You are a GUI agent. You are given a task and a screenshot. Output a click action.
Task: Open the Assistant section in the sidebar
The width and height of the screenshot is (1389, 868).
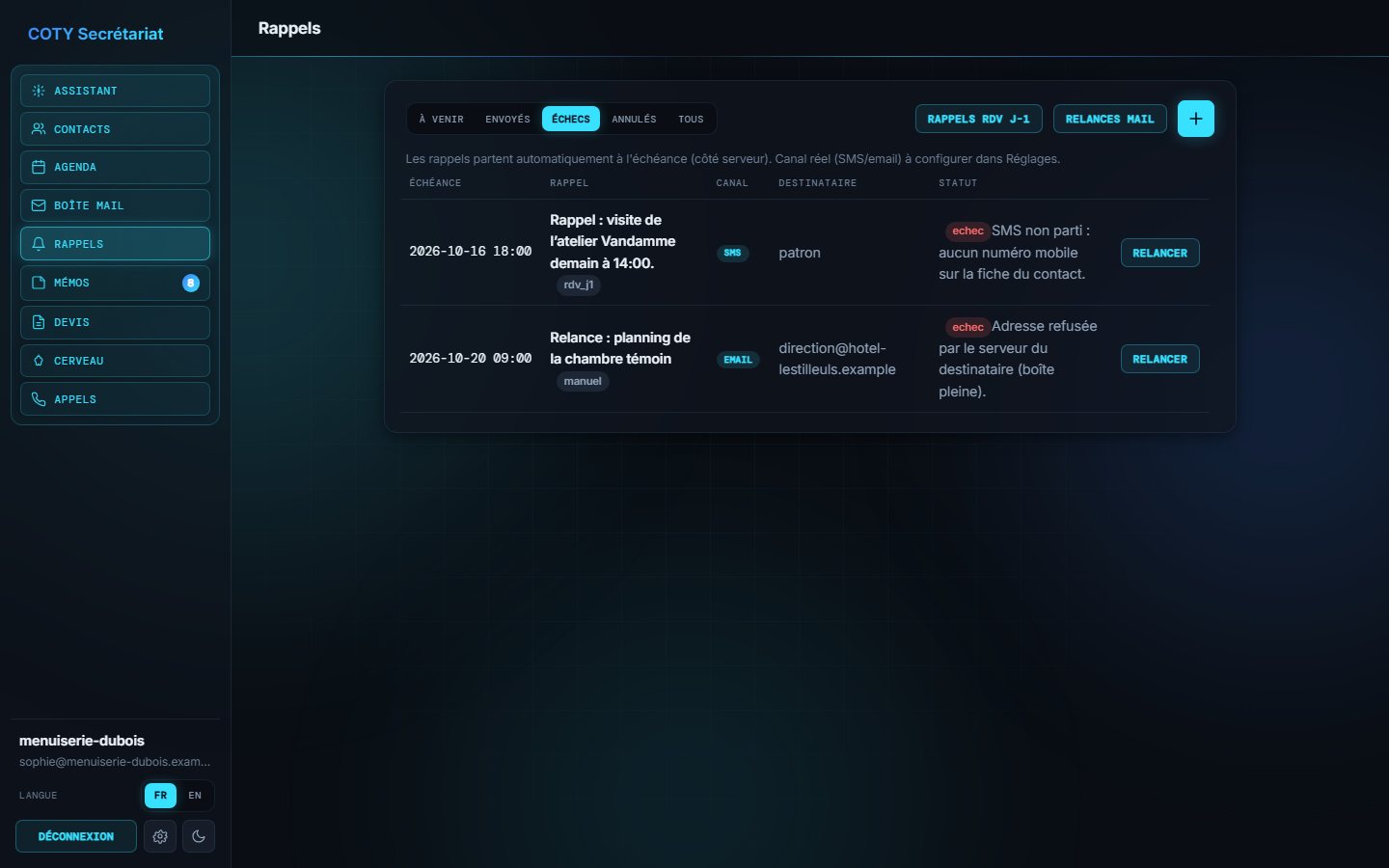115,91
